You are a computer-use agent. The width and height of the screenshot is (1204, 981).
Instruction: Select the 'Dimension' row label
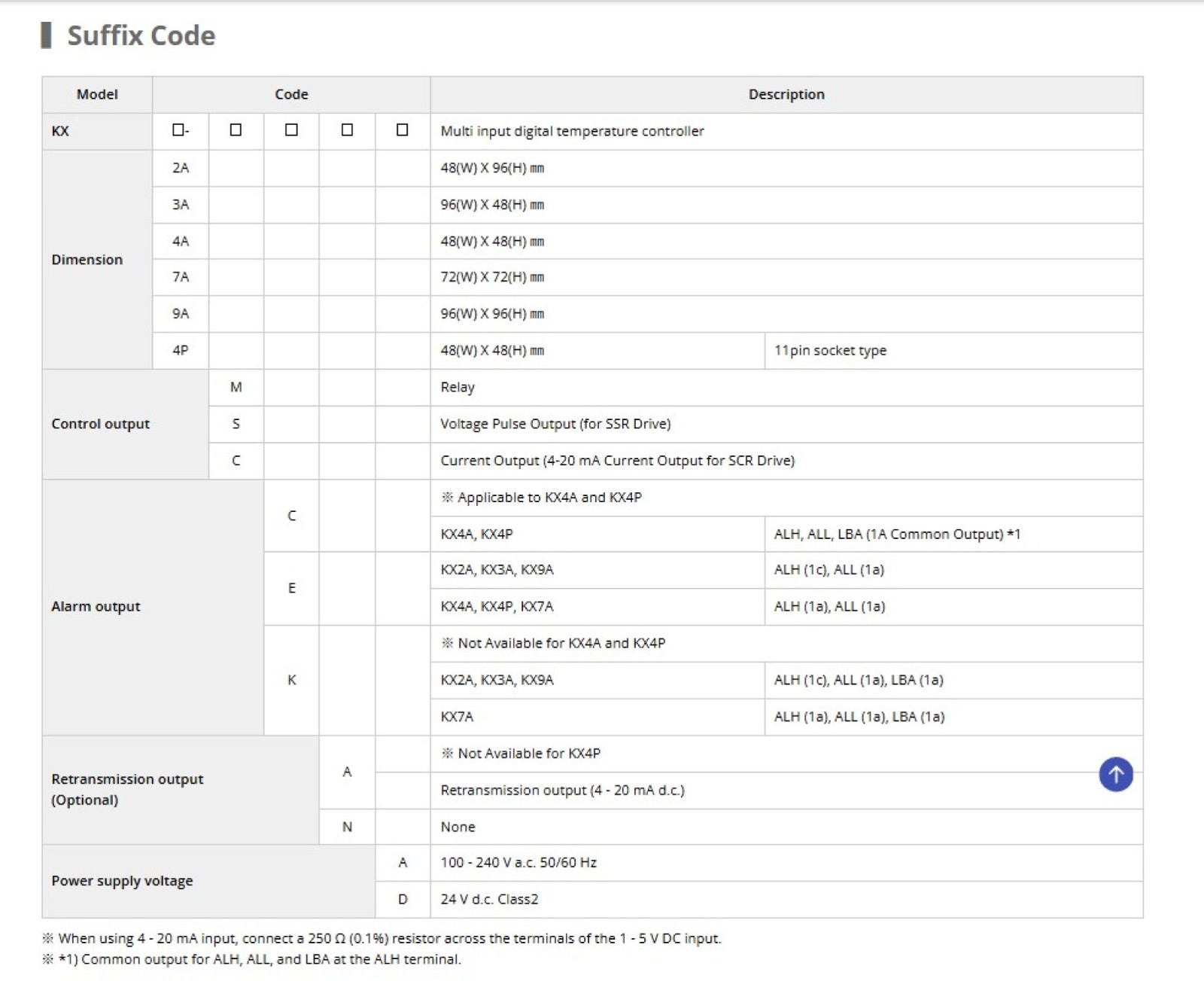(97, 260)
